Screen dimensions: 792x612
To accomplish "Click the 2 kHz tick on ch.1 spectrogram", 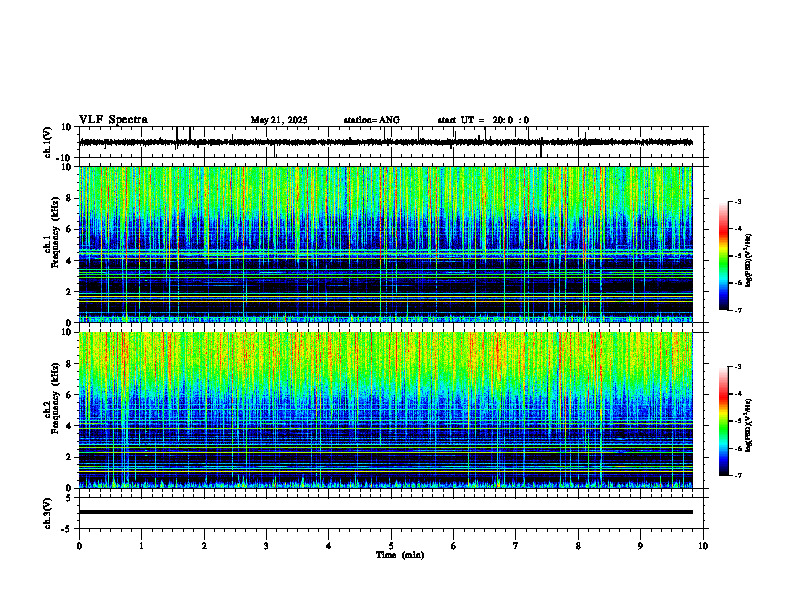I will pos(71,291).
